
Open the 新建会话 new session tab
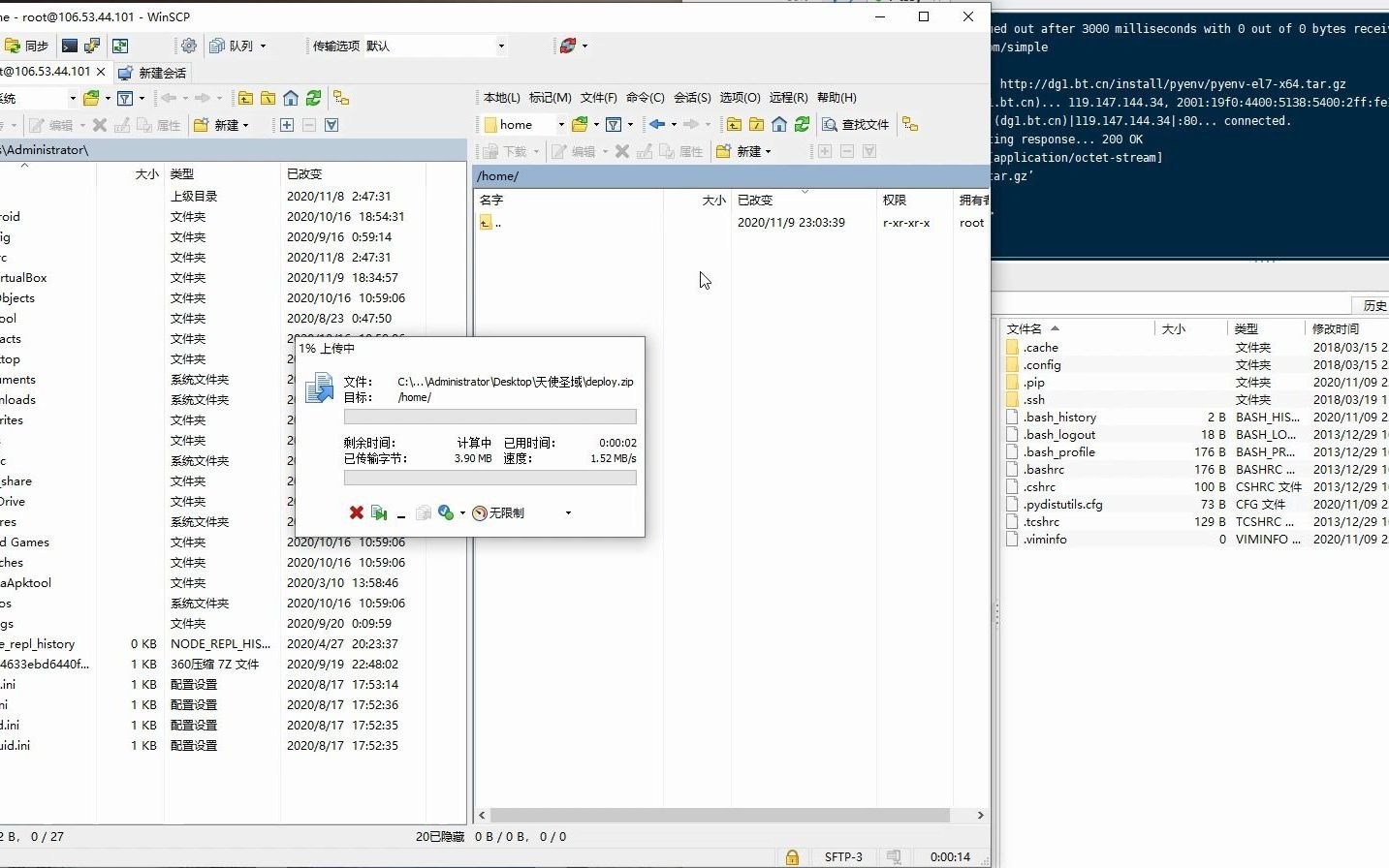click(152, 73)
